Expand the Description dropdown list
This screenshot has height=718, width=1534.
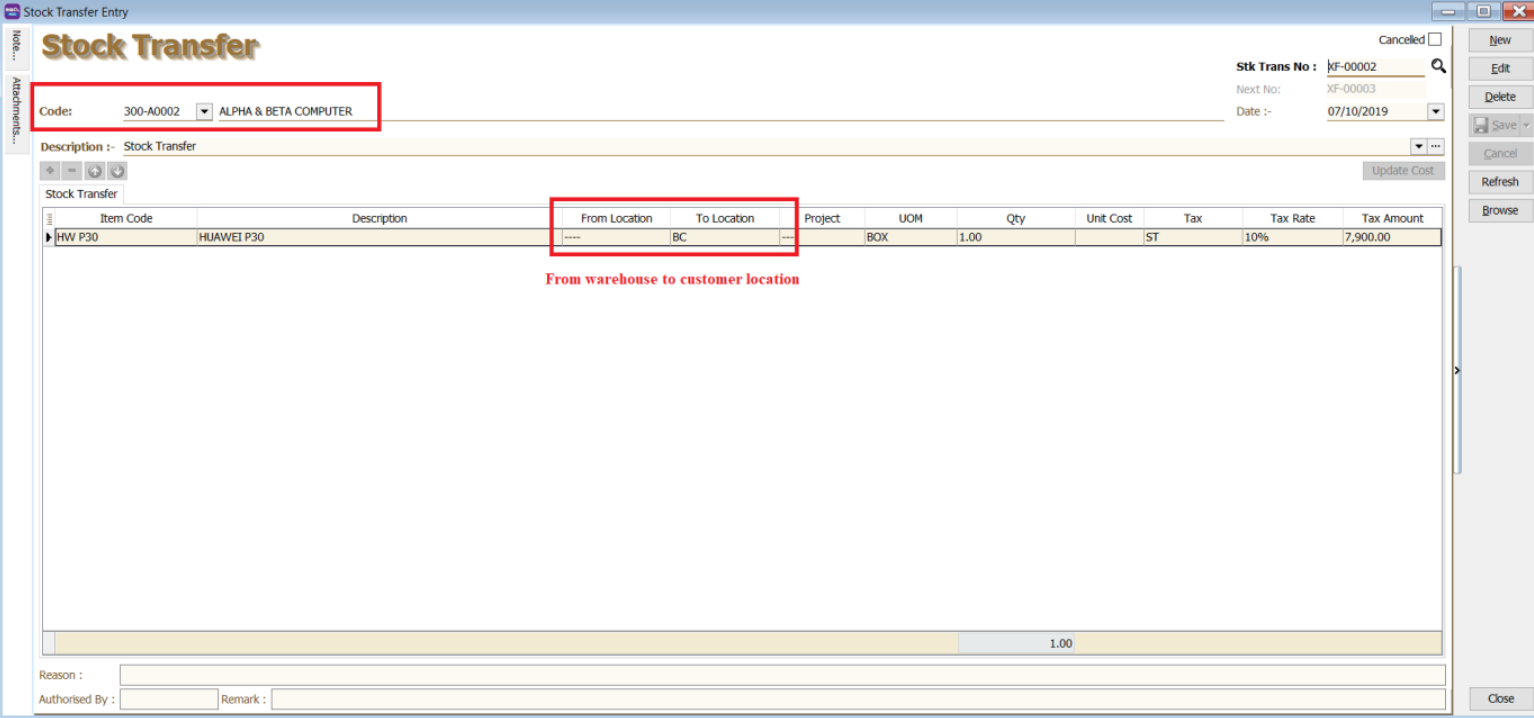click(x=1418, y=147)
